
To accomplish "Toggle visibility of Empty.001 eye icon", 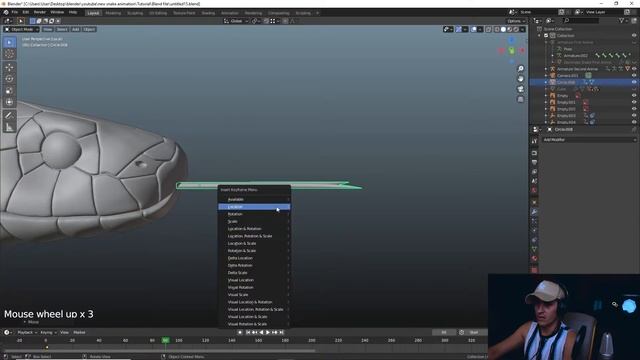I will [x=634, y=102].
